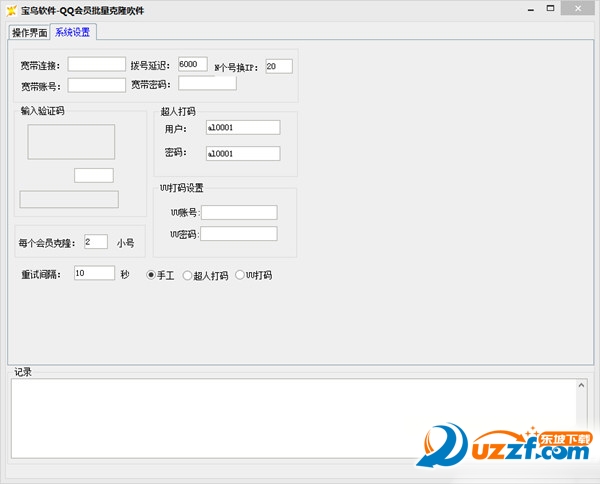Click the 记录 log scrollbar up arrow
The image size is (600, 484).
pyautogui.click(x=581, y=385)
